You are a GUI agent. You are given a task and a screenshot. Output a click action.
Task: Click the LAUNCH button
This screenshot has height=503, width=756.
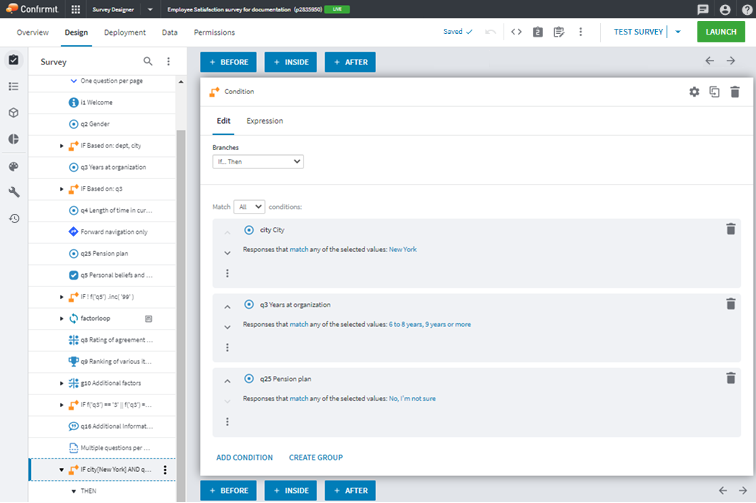(721, 32)
